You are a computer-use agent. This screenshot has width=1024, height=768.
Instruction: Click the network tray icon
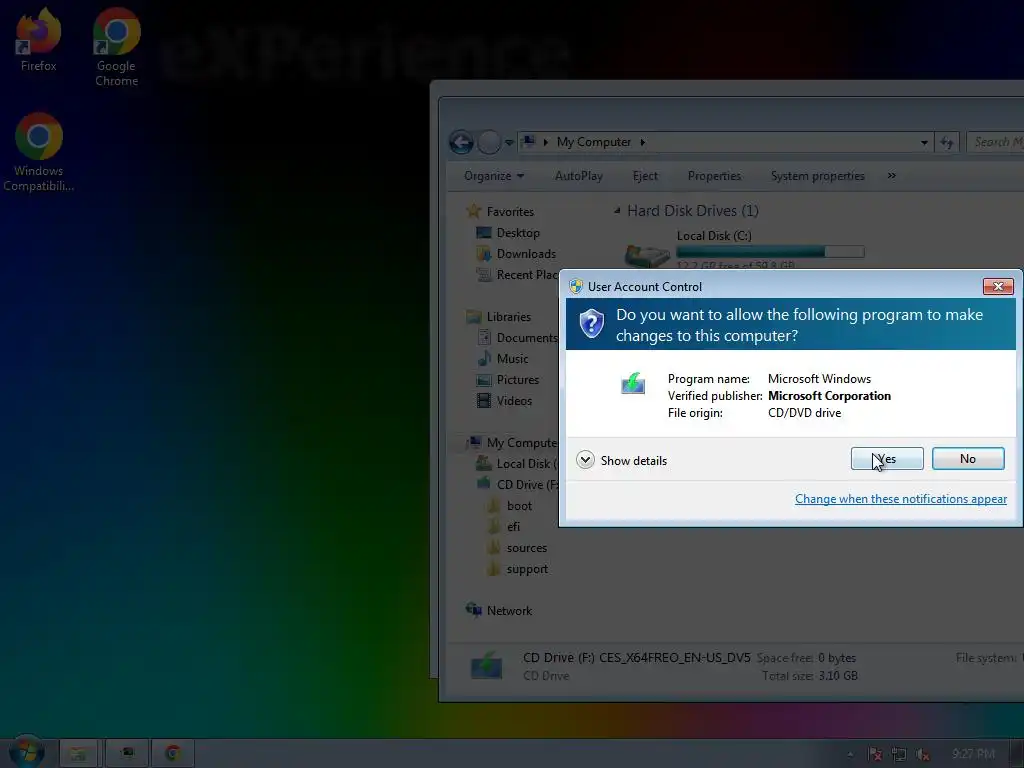[x=899, y=754]
